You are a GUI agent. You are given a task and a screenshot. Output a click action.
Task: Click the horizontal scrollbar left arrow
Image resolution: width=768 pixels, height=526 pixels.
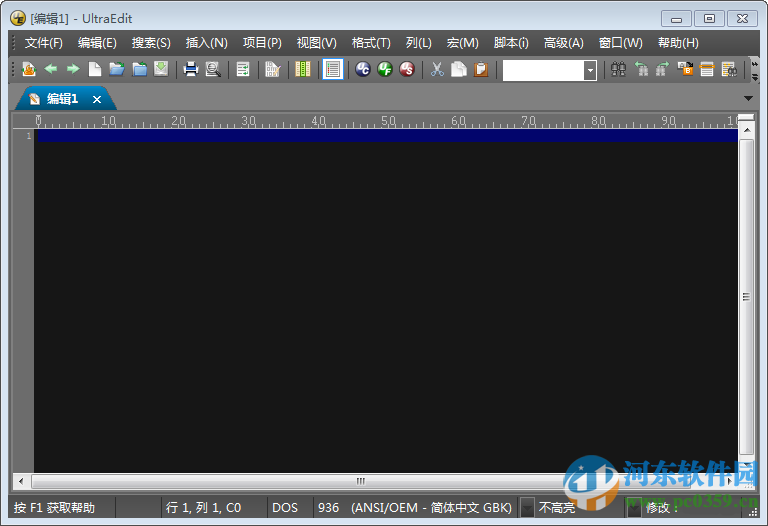[x=21, y=481]
